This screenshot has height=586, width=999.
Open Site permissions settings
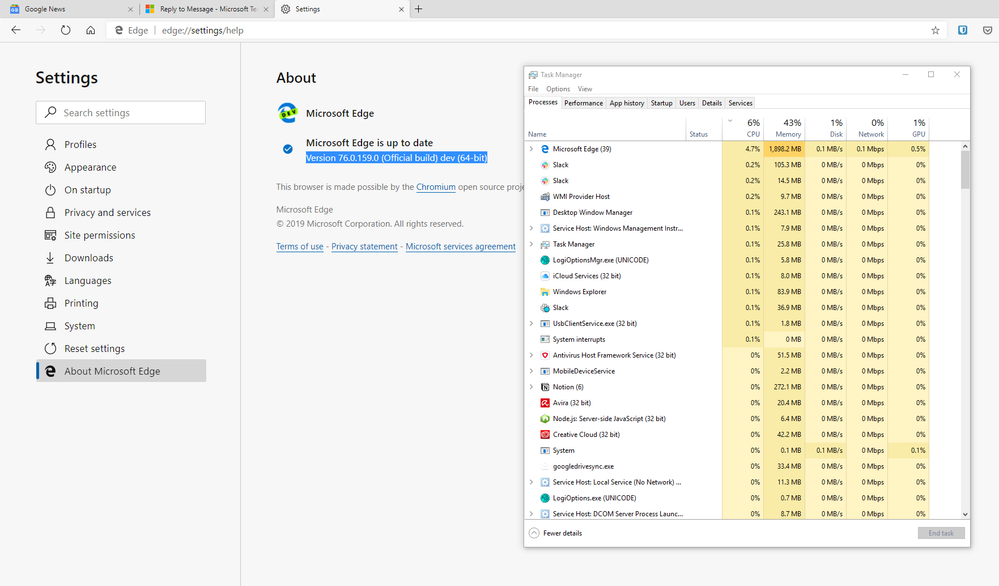click(120, 235)
